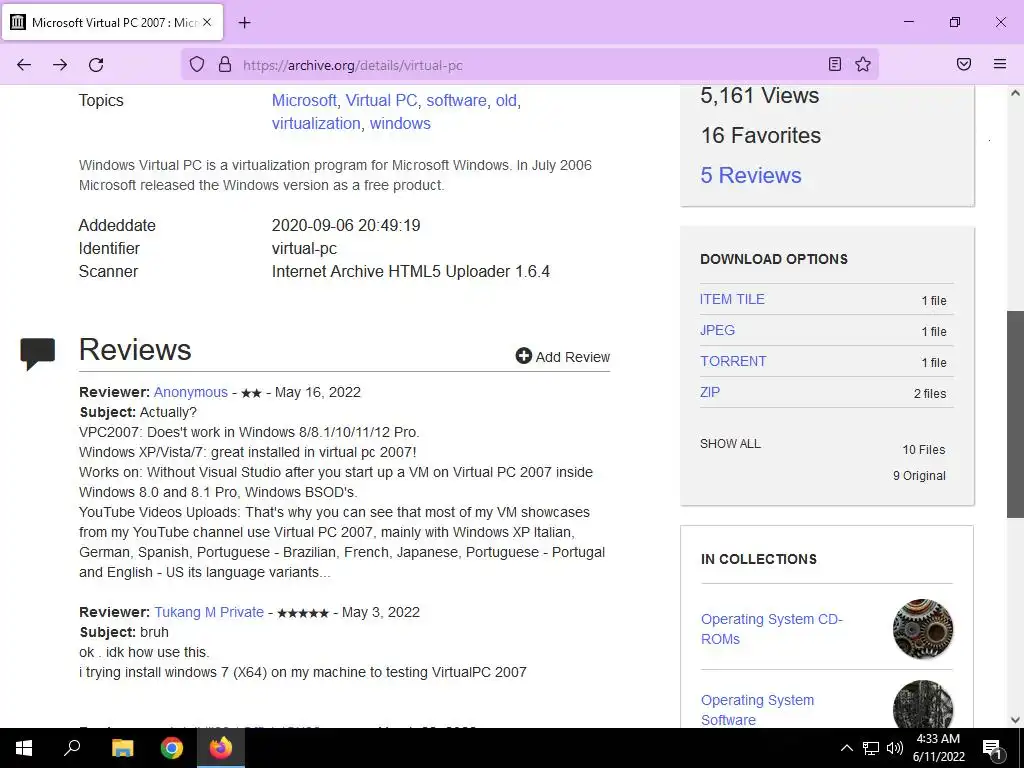
Task: Select the Microsoft Virtual PC 2007 tab
Action: click(113, 22)
